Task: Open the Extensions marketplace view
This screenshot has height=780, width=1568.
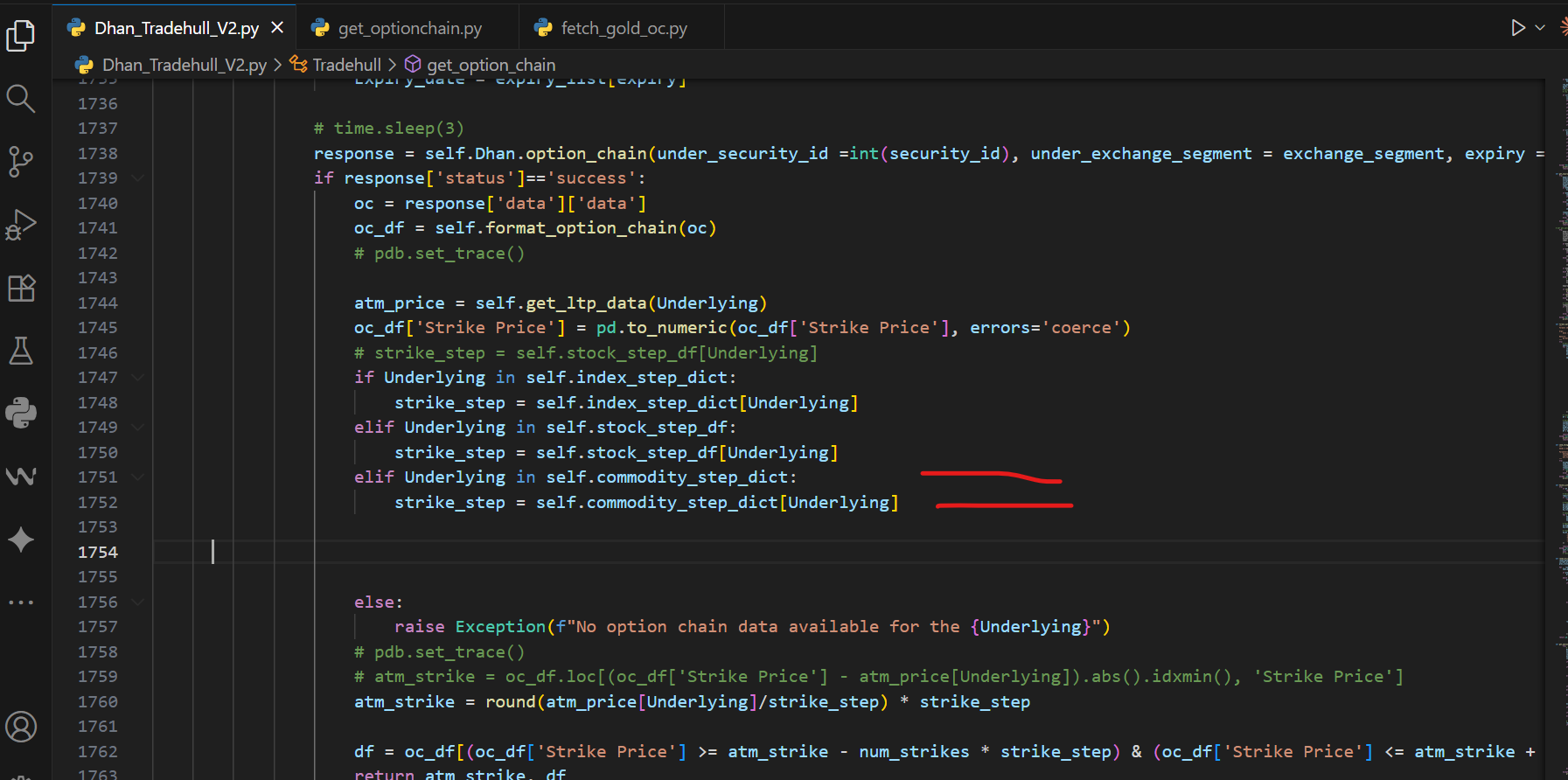Action: pyautogui.click(x=20, y=288)
